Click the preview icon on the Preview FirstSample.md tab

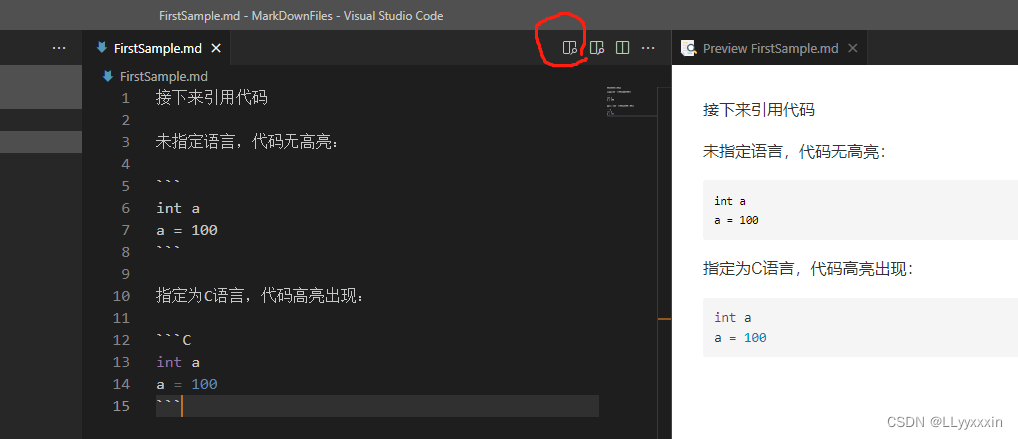688,48
